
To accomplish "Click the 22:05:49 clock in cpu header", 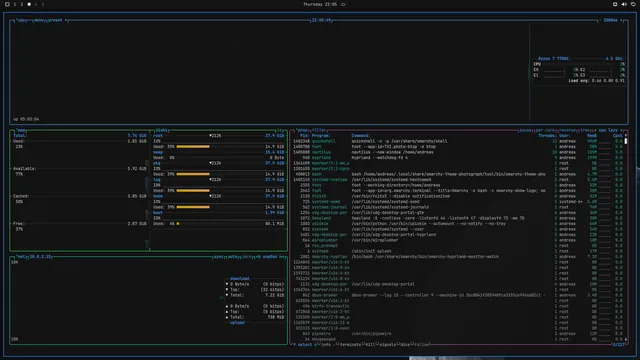I will pyautogui.click(x=321, y=20).
